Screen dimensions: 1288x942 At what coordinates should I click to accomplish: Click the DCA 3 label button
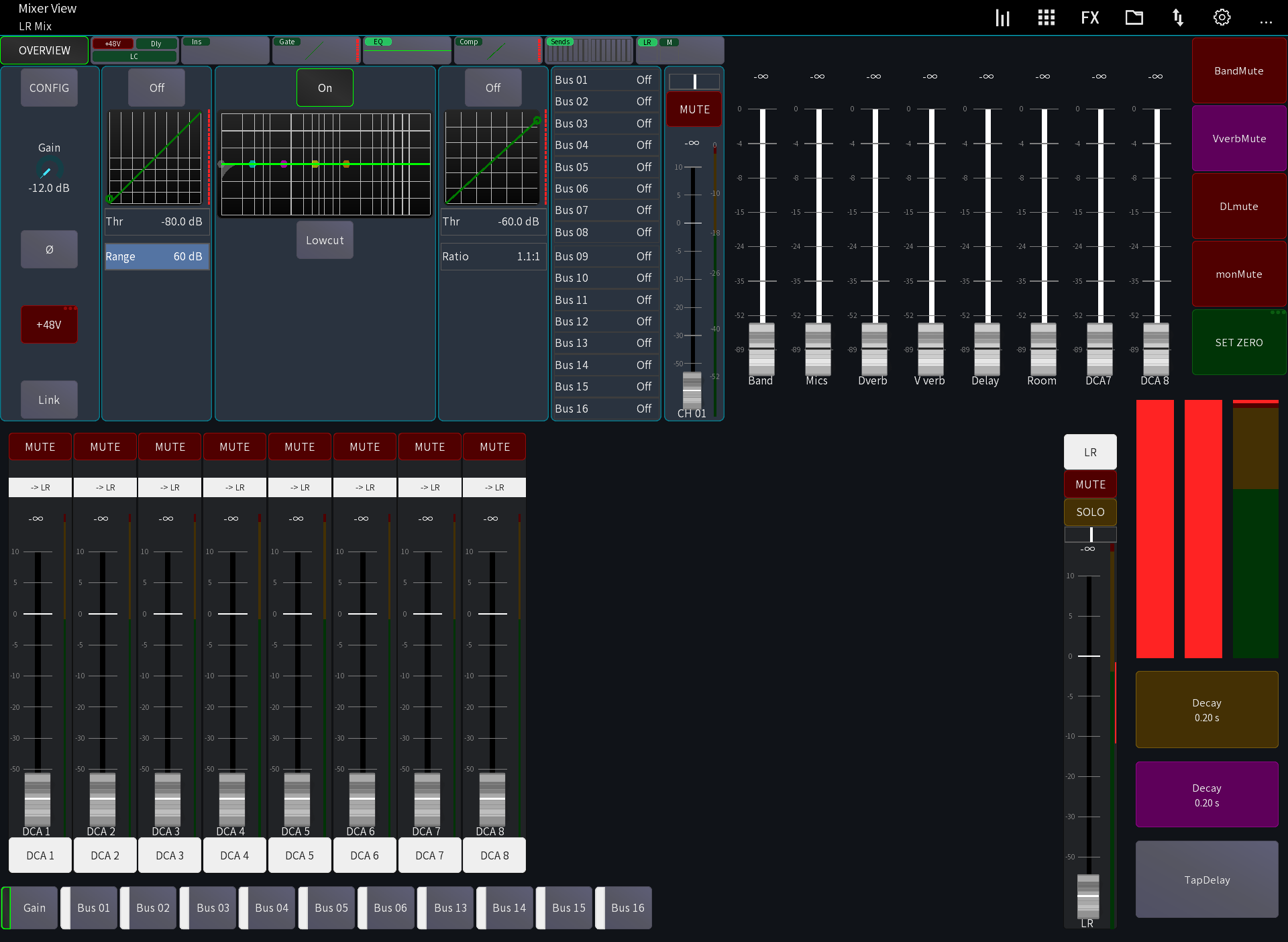click(170, 855)
